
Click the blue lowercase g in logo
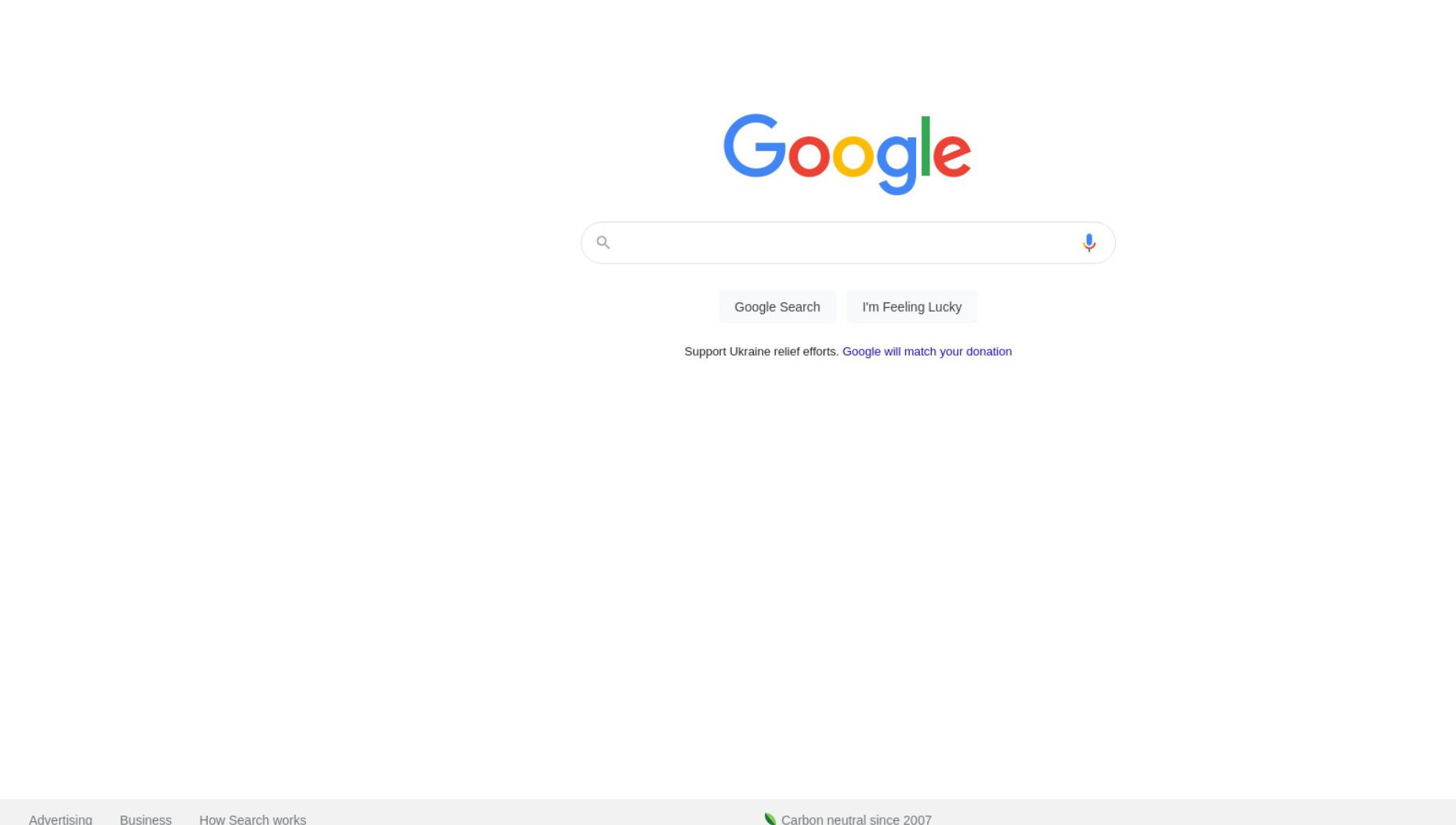click(x=897, y=164)
